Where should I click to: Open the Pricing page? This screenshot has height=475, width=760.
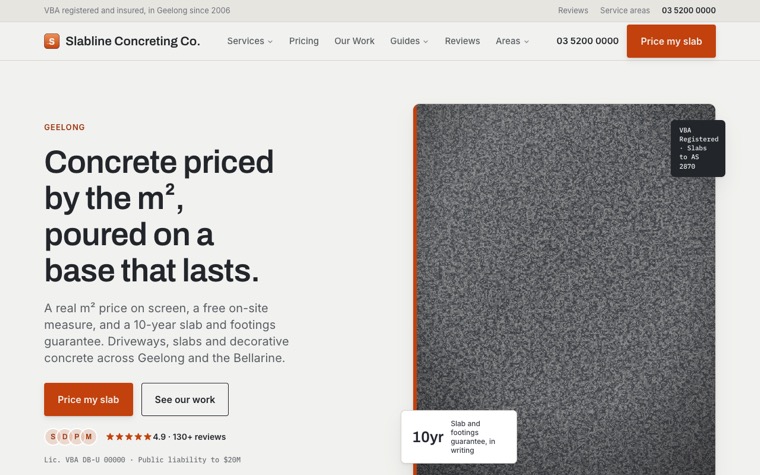point(304,41)
